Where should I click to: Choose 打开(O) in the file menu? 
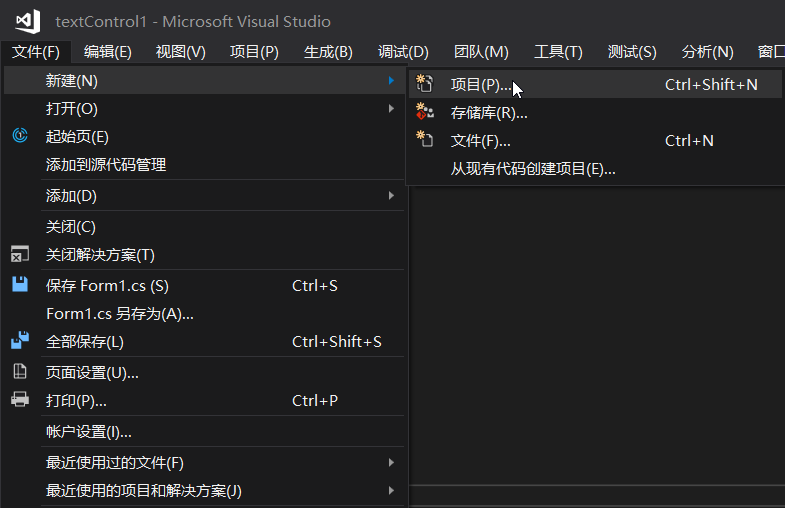204,109
